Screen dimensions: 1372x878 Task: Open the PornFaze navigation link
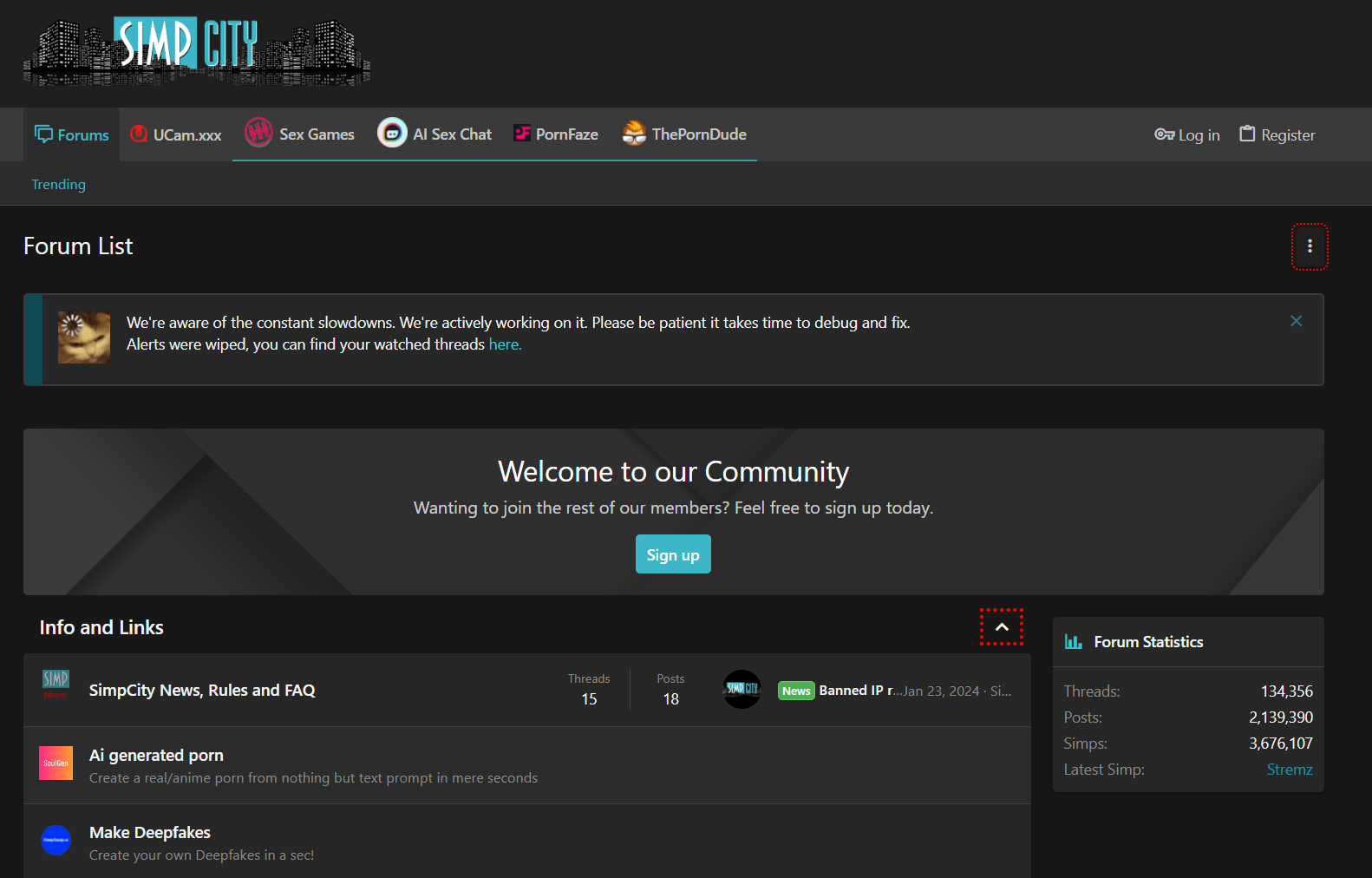click(556, 134)
